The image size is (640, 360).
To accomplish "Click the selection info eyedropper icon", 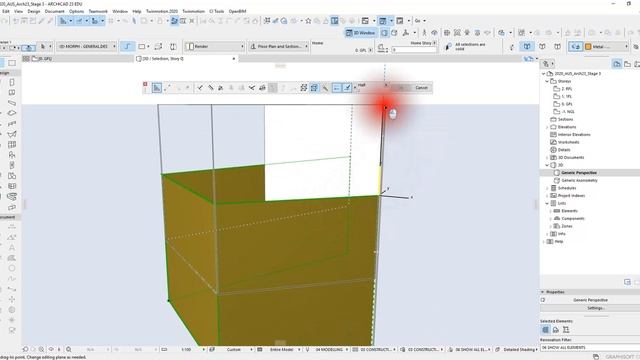I will [448, 47].
